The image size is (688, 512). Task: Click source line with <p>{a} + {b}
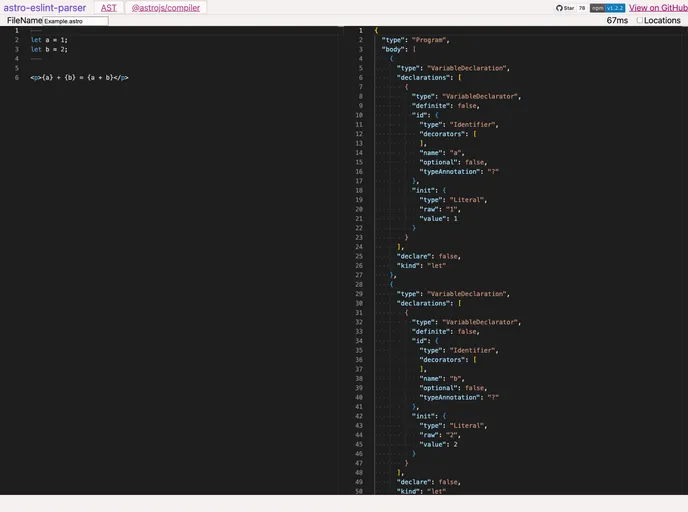79,78
